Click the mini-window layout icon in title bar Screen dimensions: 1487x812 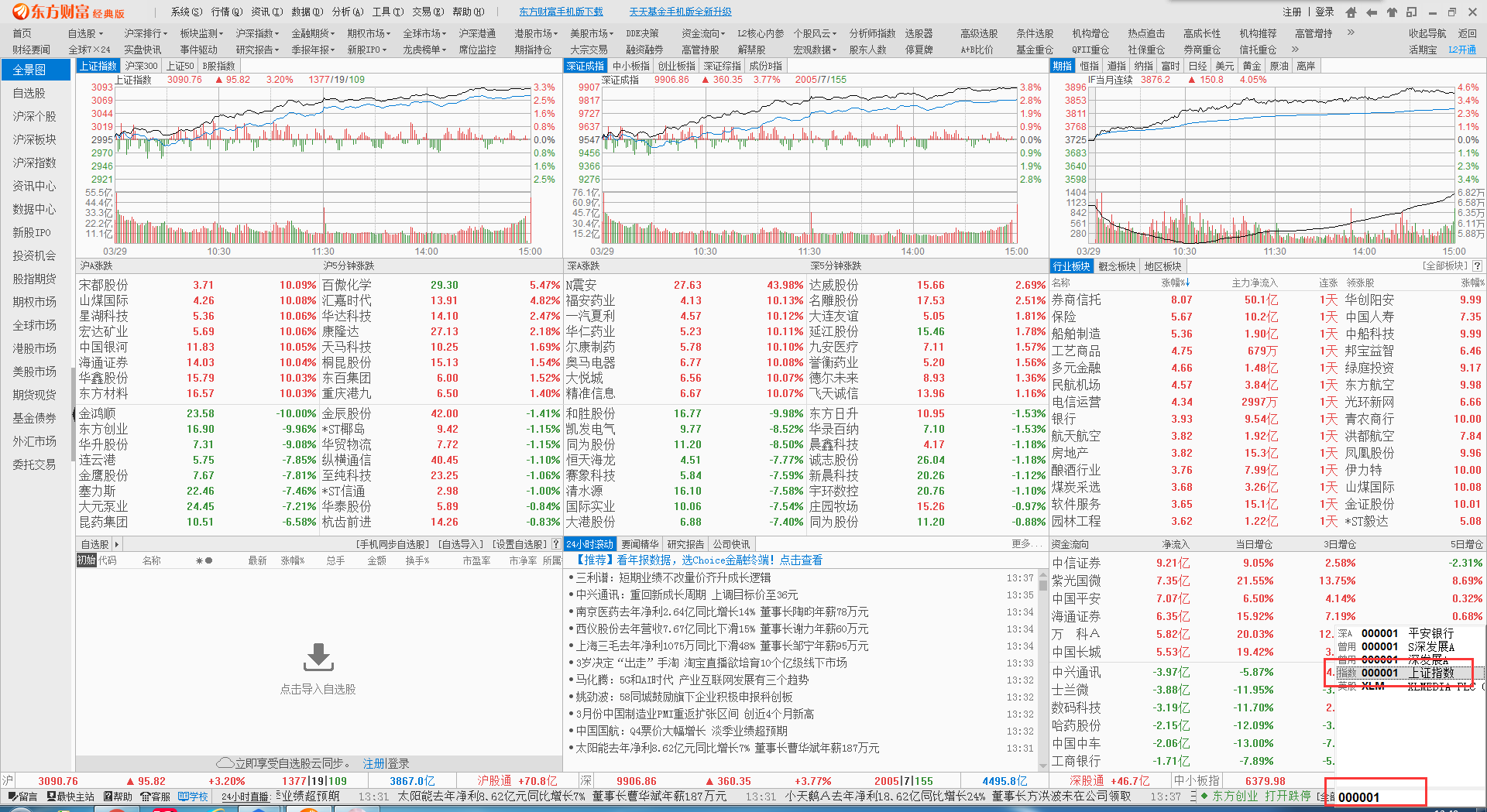tap(1412, 12)
